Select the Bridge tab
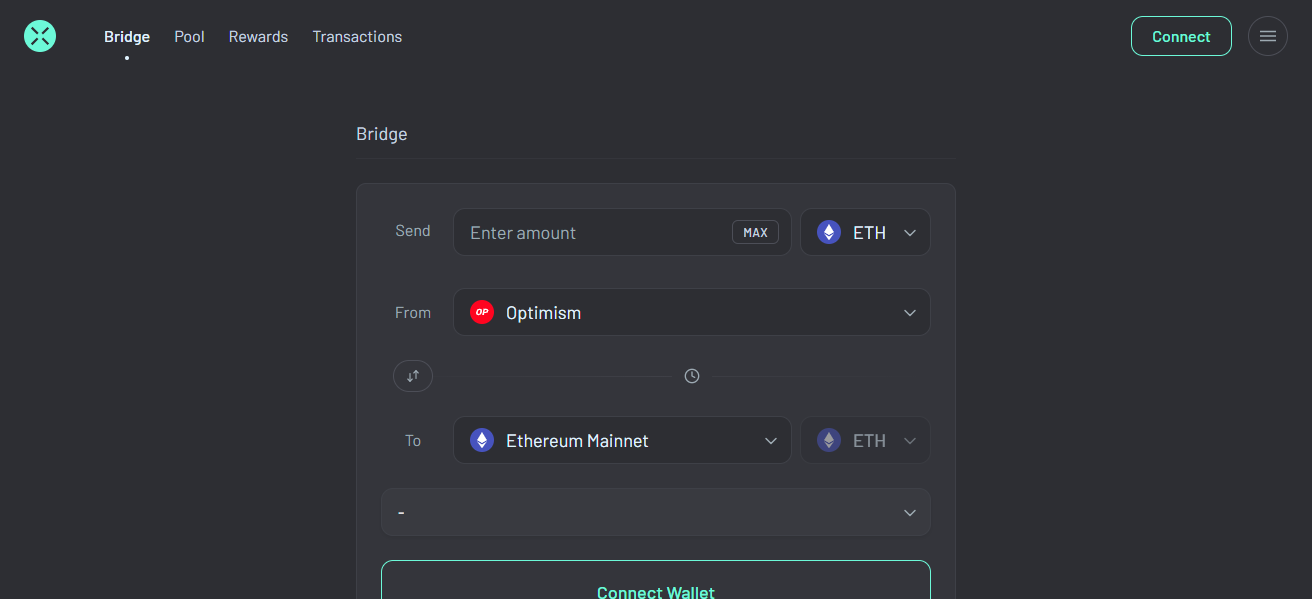This screenshot has width=1312, height=599. tap(127, 36)
